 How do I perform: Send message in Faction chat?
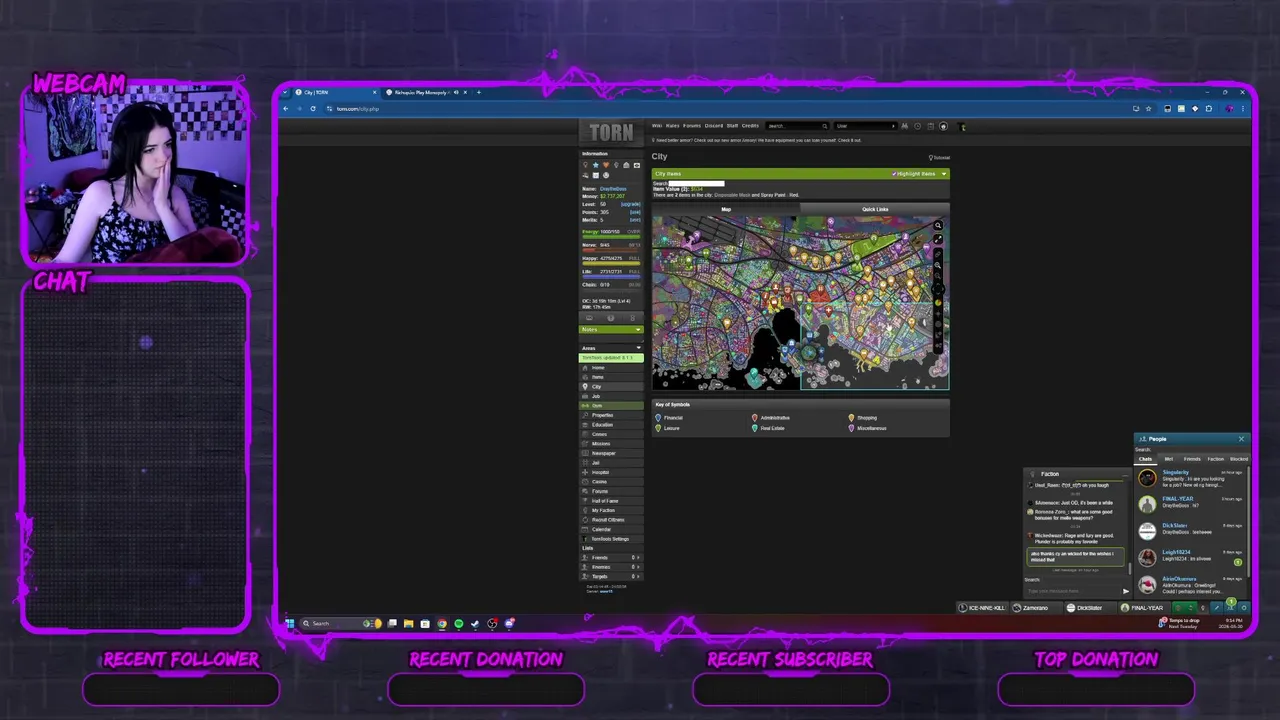pos(1125,591)
